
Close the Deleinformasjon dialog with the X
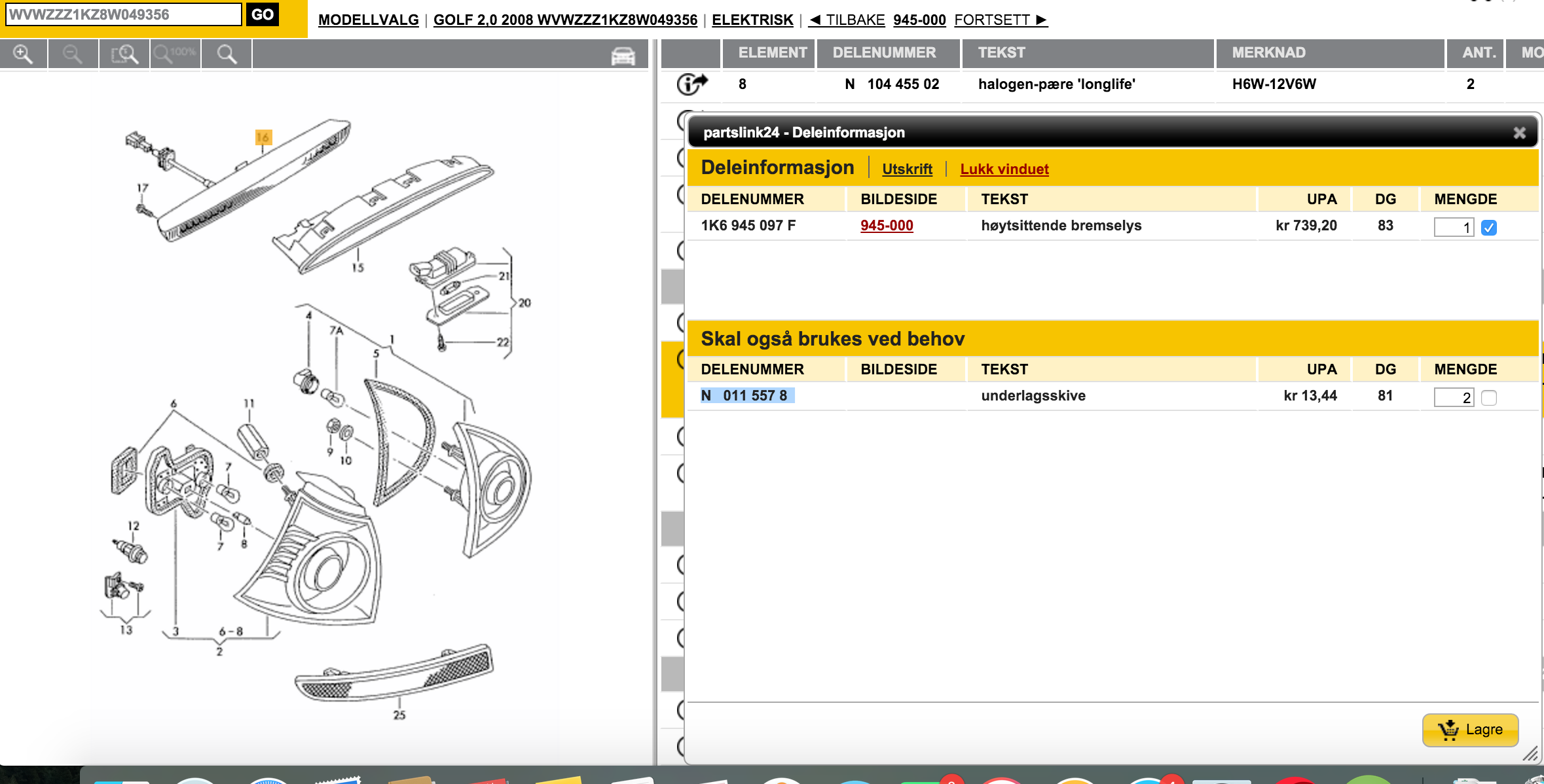[1519, 133]
